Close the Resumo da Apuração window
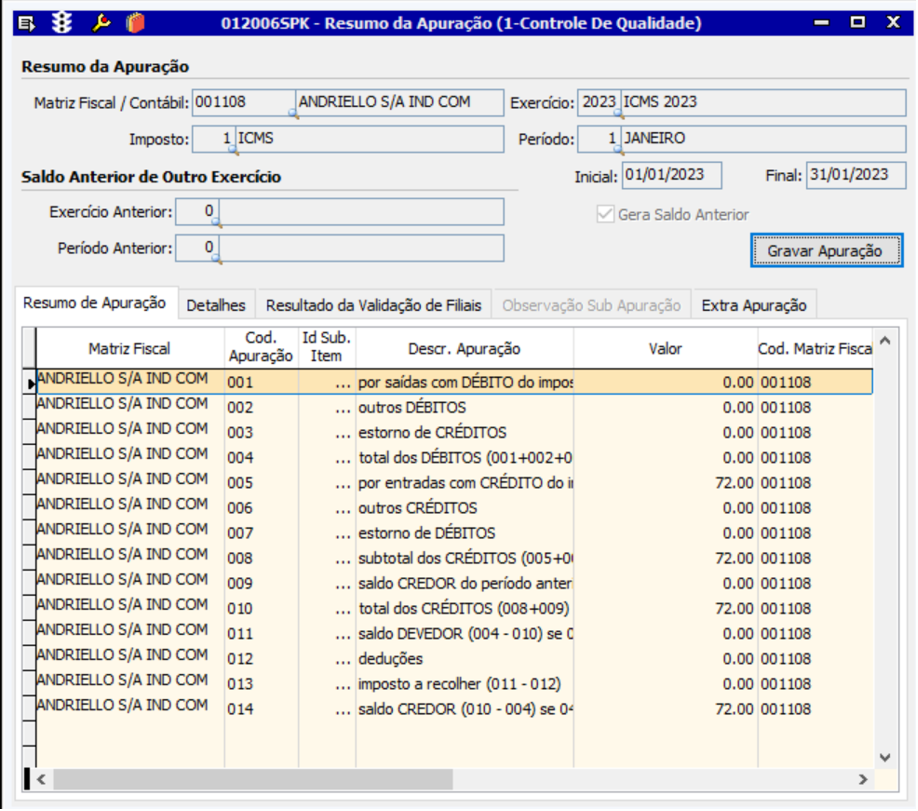Image resolution: width=918 pixels, height=811 pixels. tap(893, 22)
